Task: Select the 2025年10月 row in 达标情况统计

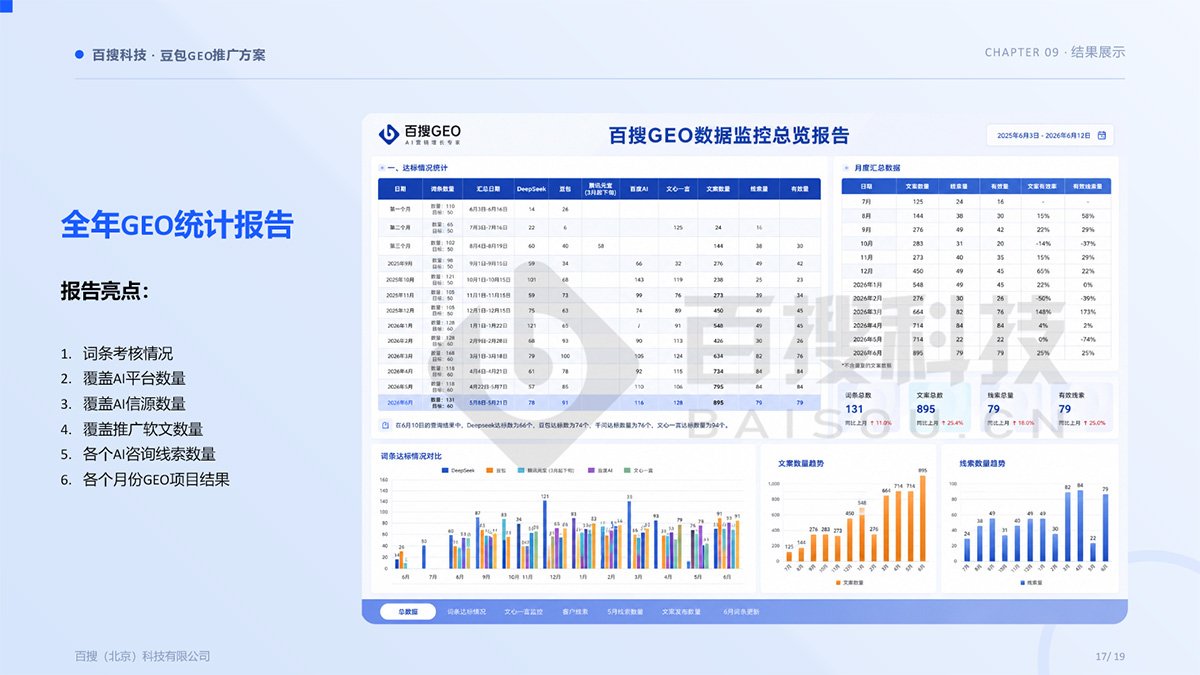Action: click(x=599, y=279)
